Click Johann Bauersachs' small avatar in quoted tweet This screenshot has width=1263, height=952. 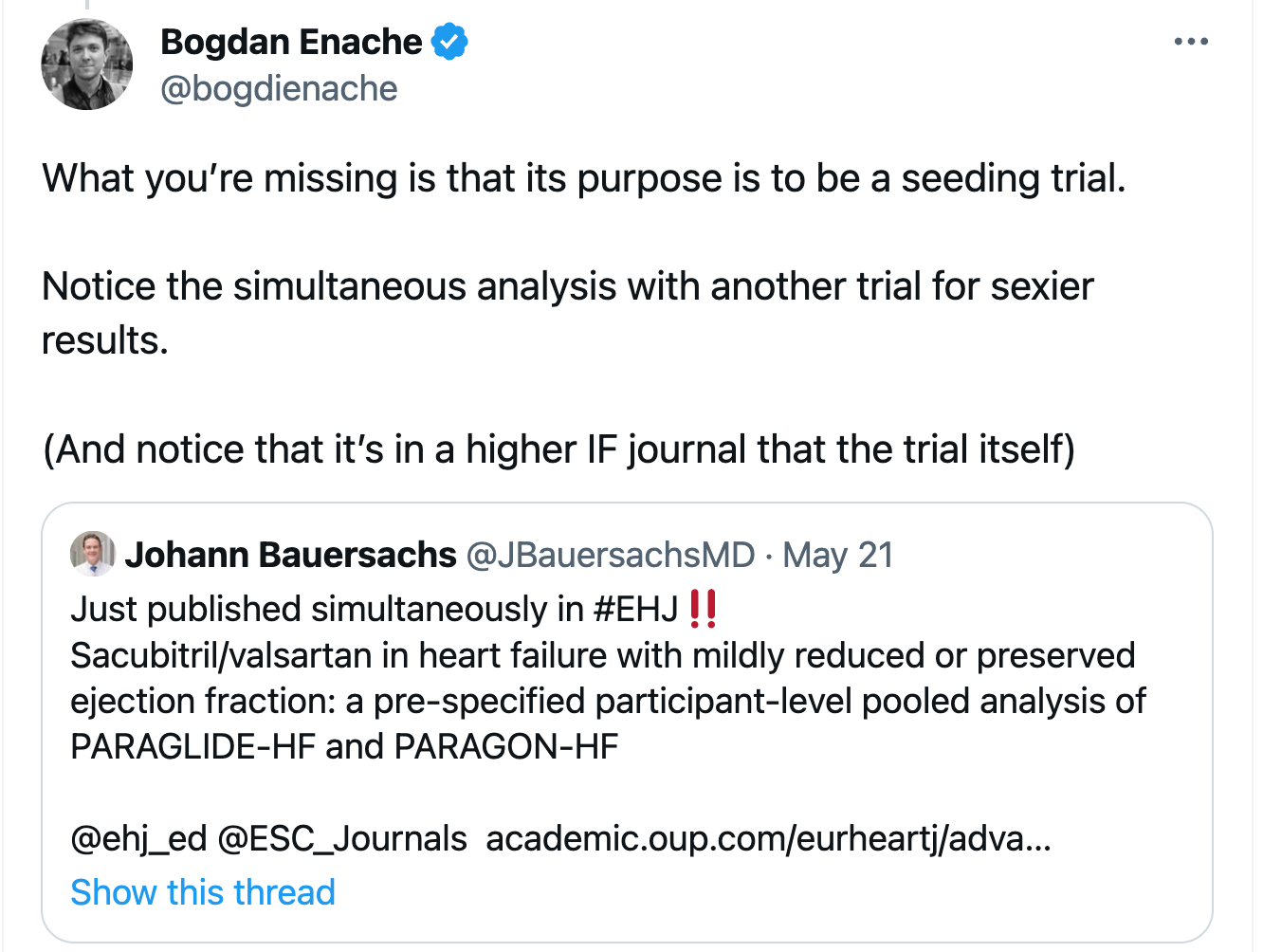(x=91, y=555)
